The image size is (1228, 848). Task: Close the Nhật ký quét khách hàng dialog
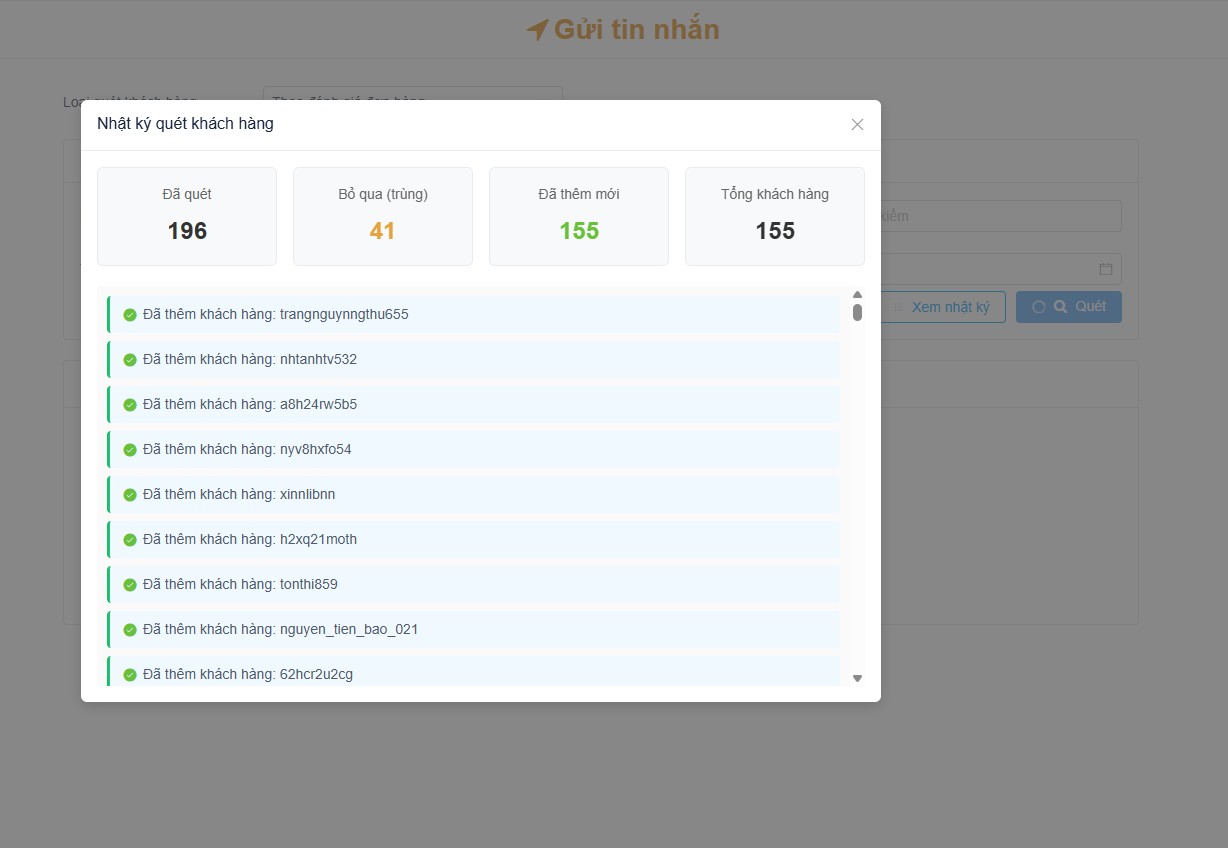tap(857, 125)
